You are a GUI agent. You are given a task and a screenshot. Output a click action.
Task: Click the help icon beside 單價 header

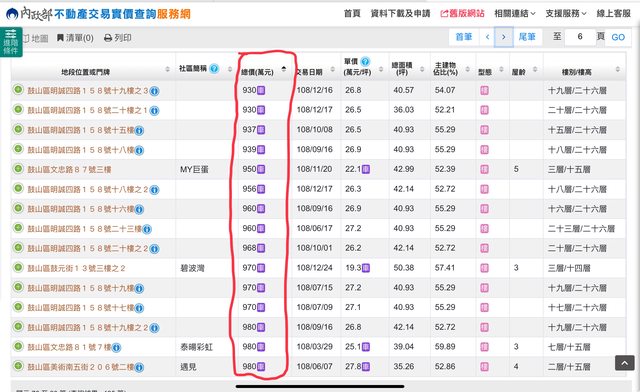pyautogui.click(x=365, y=62)
